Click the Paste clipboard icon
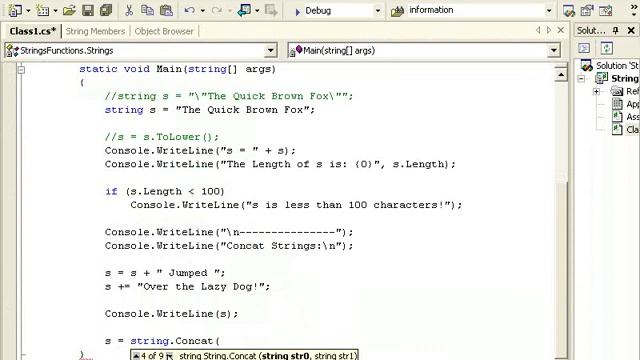Screen dimensions: 640x360 (x=166, y=10)
